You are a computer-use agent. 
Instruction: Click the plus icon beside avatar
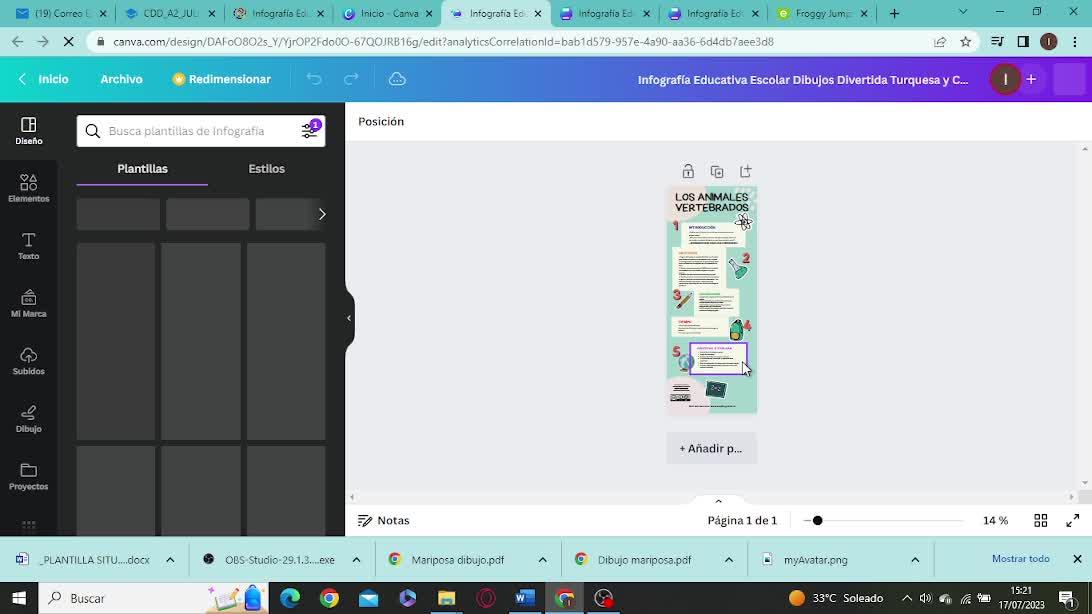tap(1031, 79)
